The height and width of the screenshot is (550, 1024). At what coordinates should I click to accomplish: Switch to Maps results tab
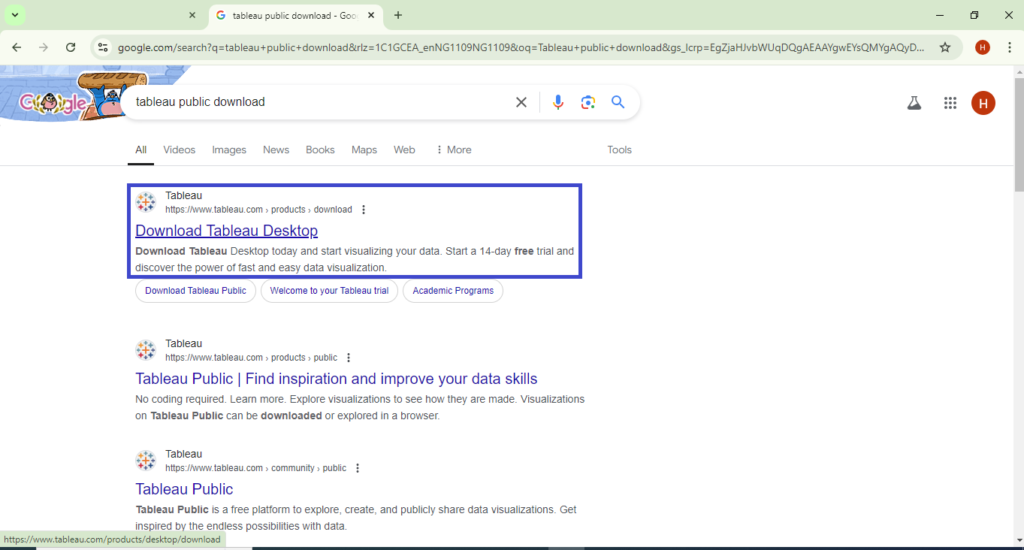(364, 150)
